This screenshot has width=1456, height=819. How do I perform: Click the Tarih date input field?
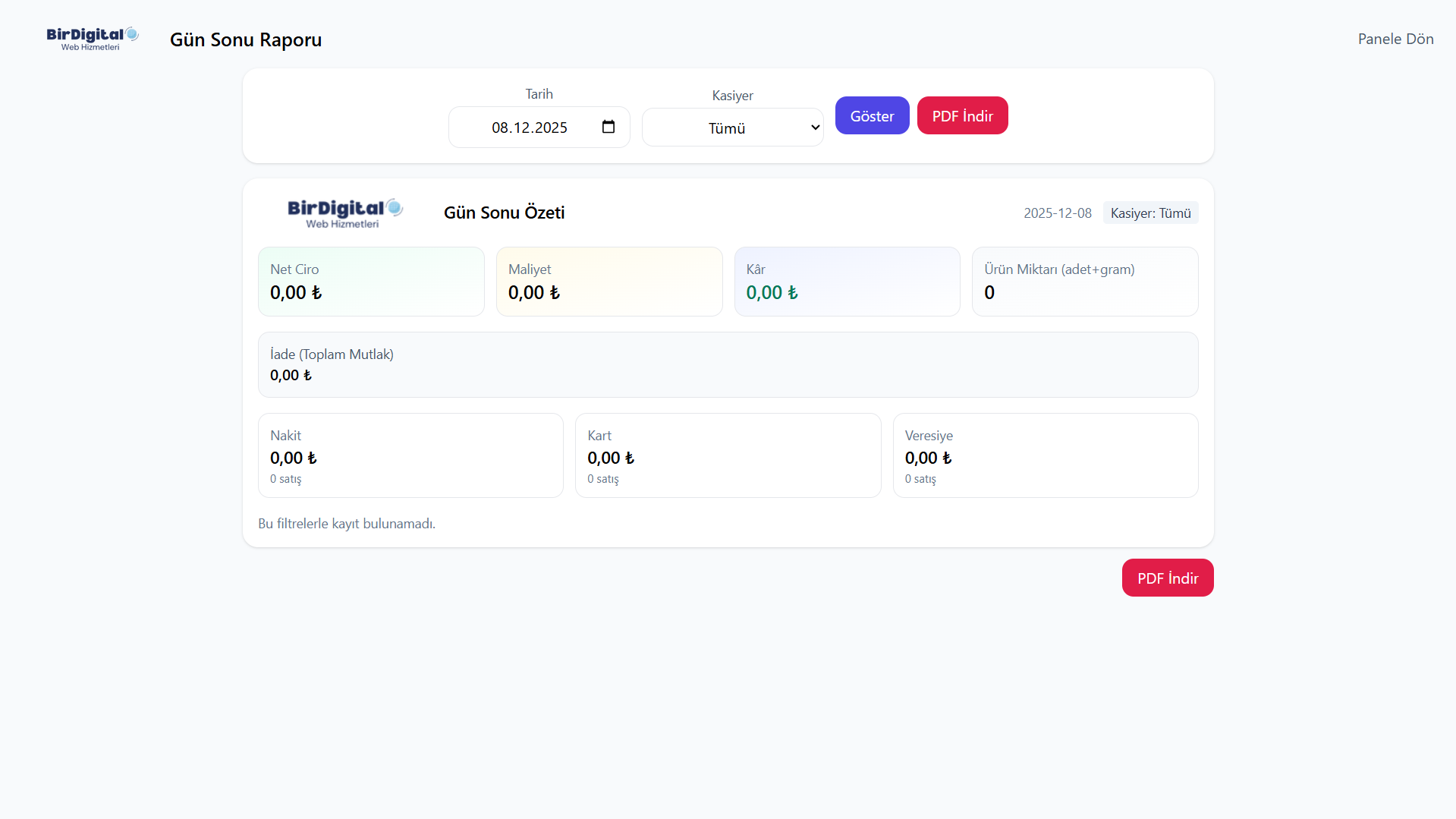[x=529, y=128]
